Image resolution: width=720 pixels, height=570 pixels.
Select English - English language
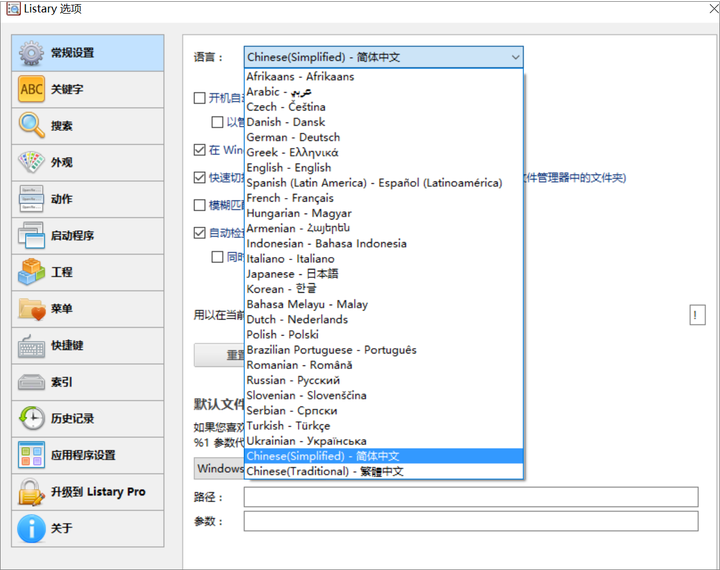coord(384,168)
